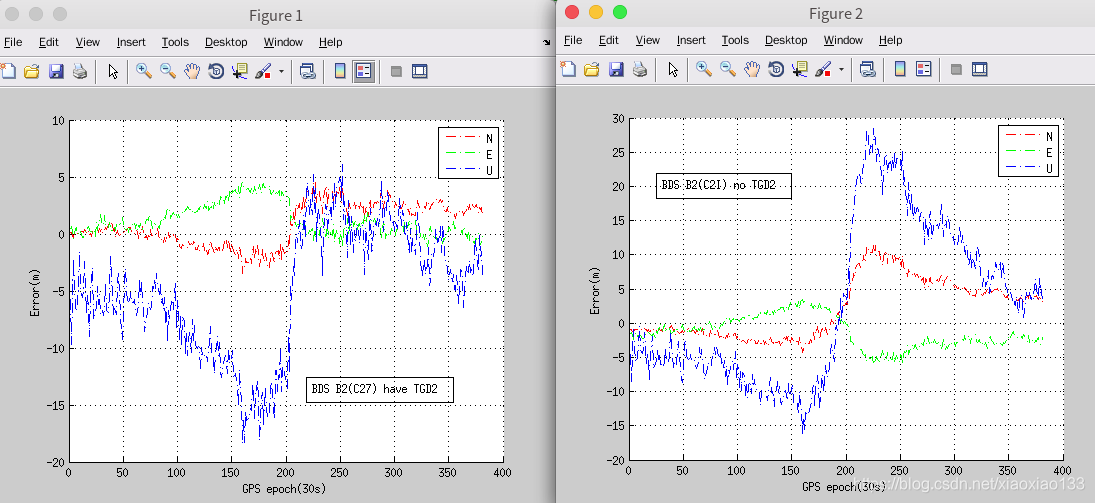
Task: Select Edit Plot arrow in Figure 1
Action: (x=113, y=71)
